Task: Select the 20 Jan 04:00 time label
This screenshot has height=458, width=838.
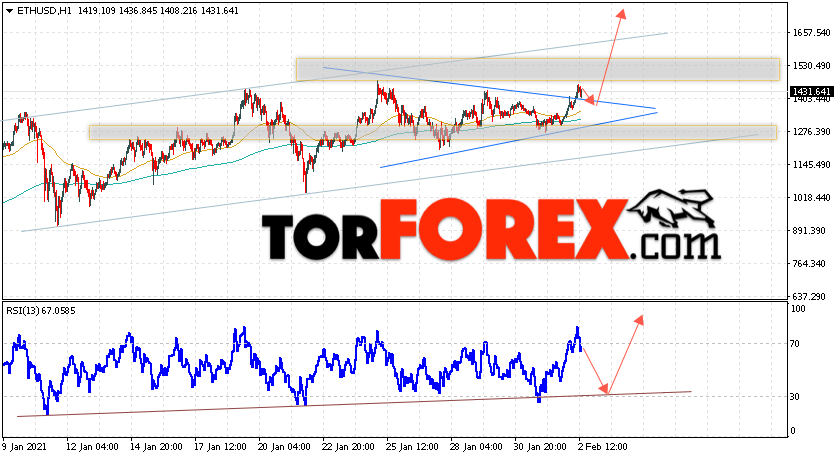Action: pyautogui.click(x=284, y=447)
